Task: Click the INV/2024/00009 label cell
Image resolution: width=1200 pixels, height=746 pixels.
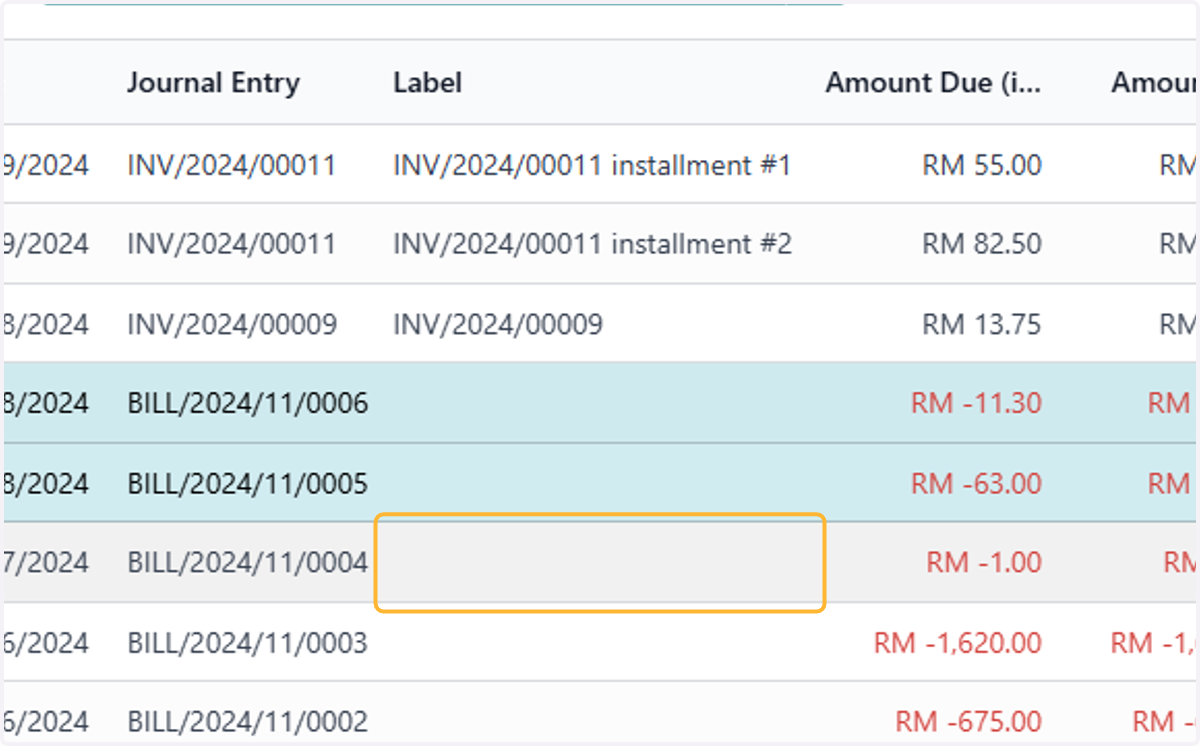Action: pos(498,324)
